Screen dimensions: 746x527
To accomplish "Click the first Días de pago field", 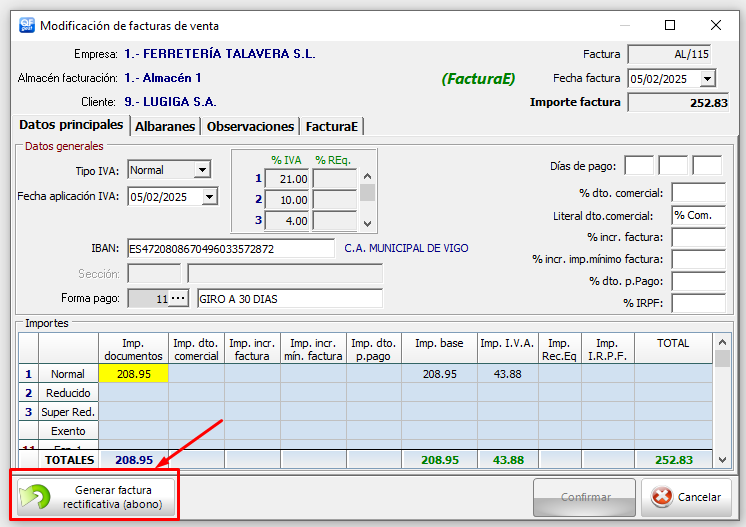I will point(639,166).
